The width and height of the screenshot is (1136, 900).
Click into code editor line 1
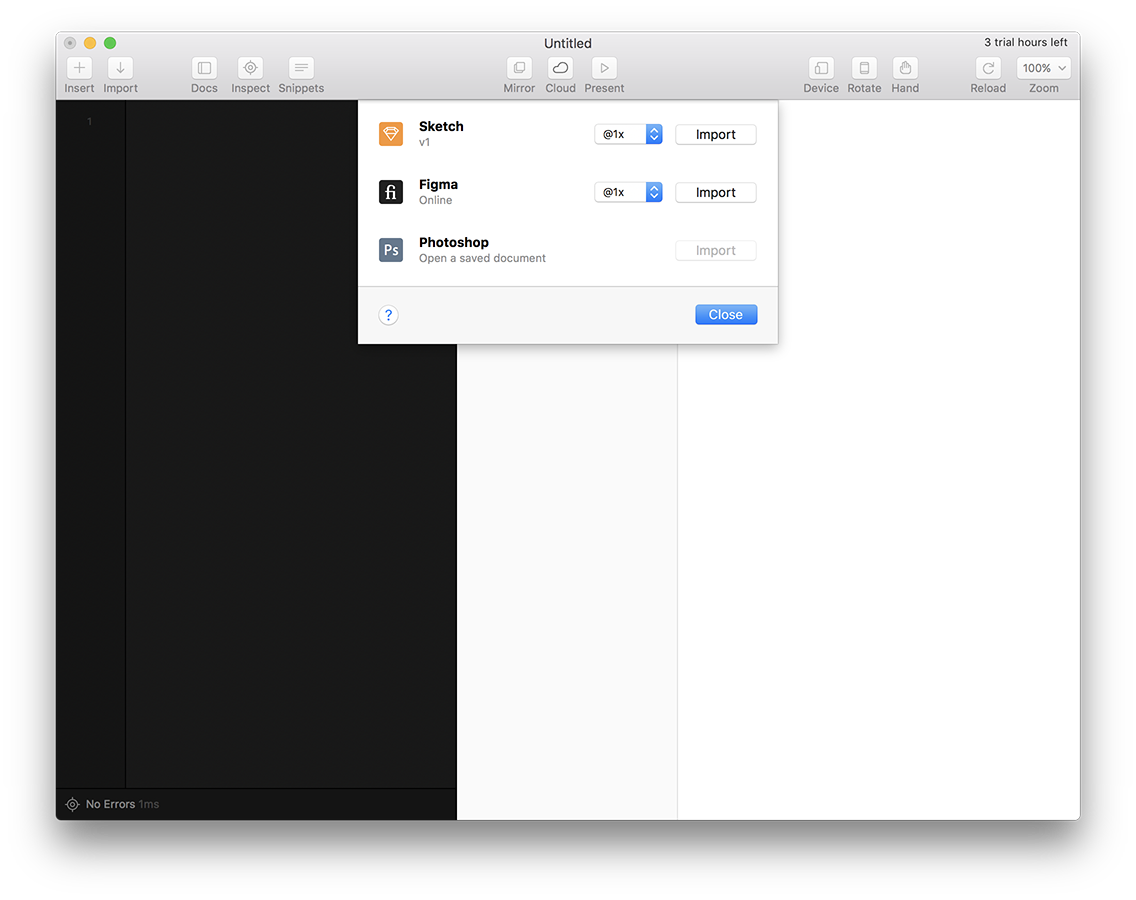(290, 121)
